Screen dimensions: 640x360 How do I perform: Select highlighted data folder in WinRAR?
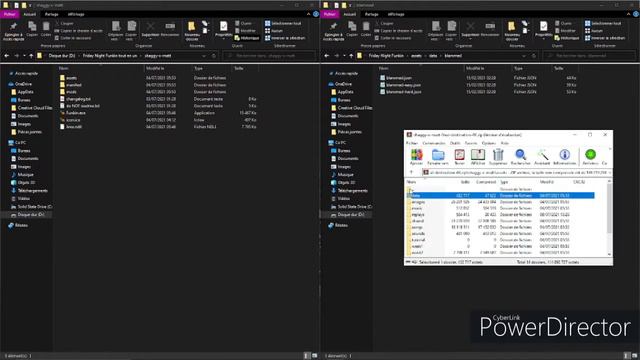pos(500,196)
